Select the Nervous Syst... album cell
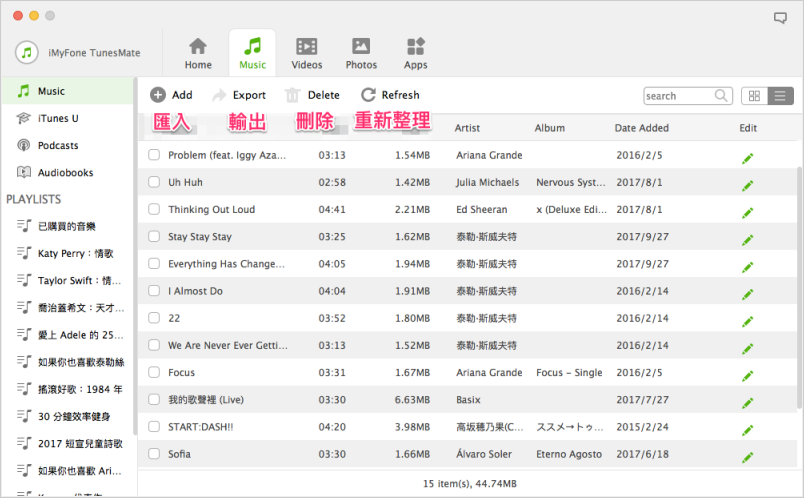The width and height of the screenshot is (804, 498). 571,182
